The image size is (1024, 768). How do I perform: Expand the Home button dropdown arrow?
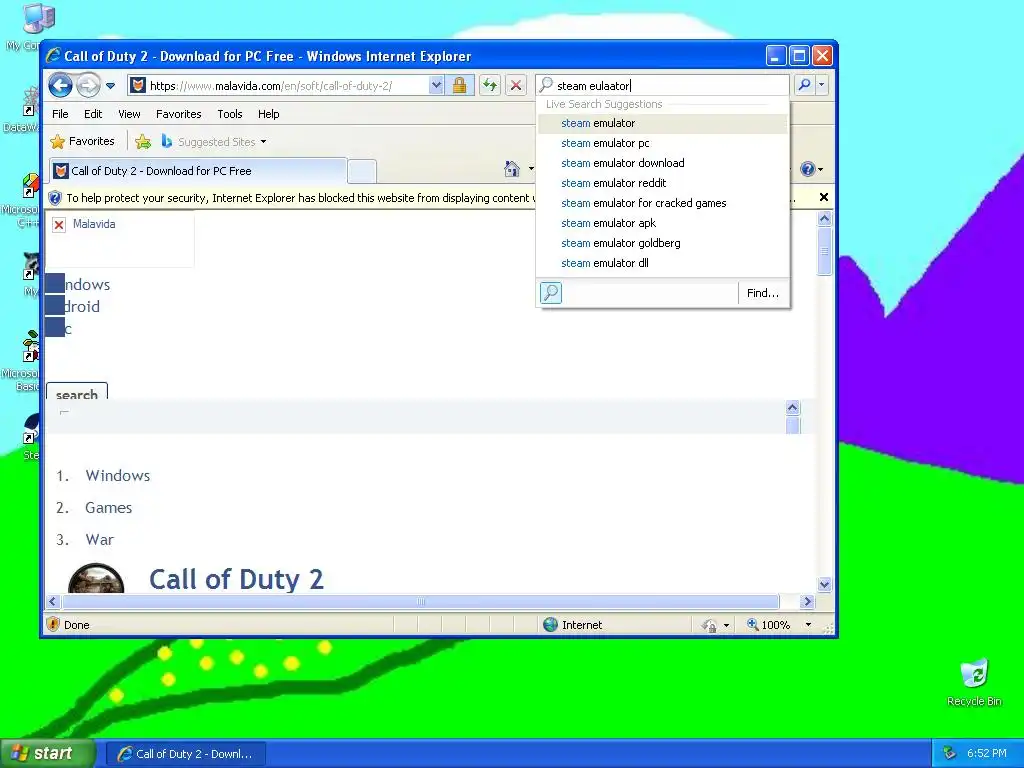click(531, 169)
